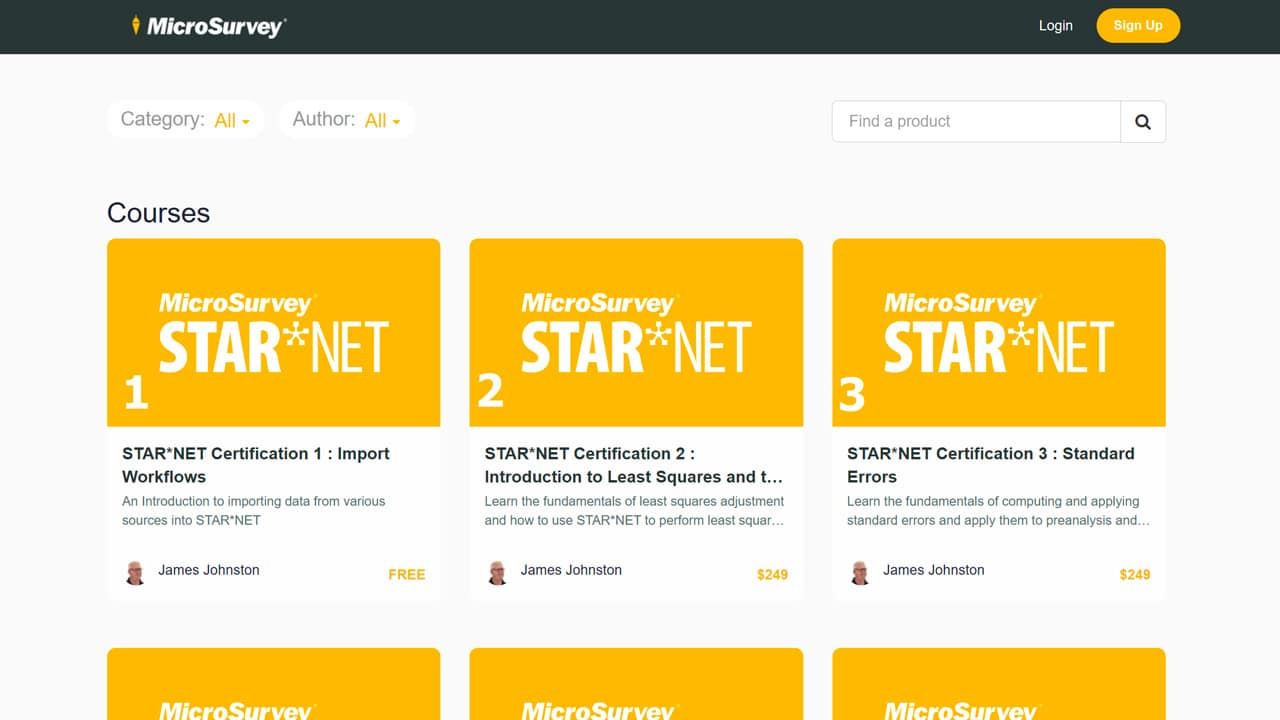This screenshot has width=1280, height=720.
Task: Click the Certification 3 : Standard Errors title
Action: pyautogui.click(x=990, y=465)
